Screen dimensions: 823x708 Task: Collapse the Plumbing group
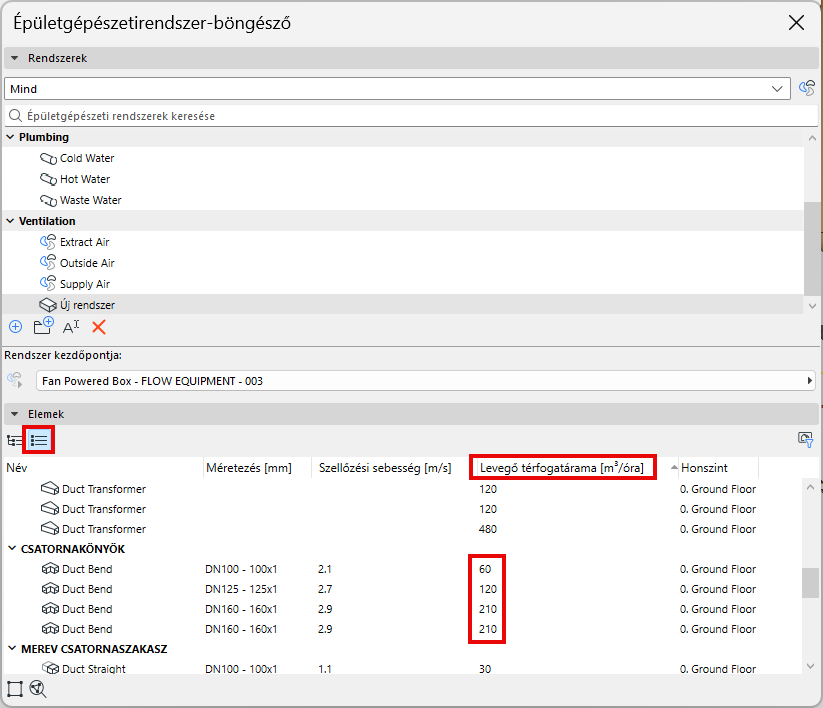(x=10, y=137)
